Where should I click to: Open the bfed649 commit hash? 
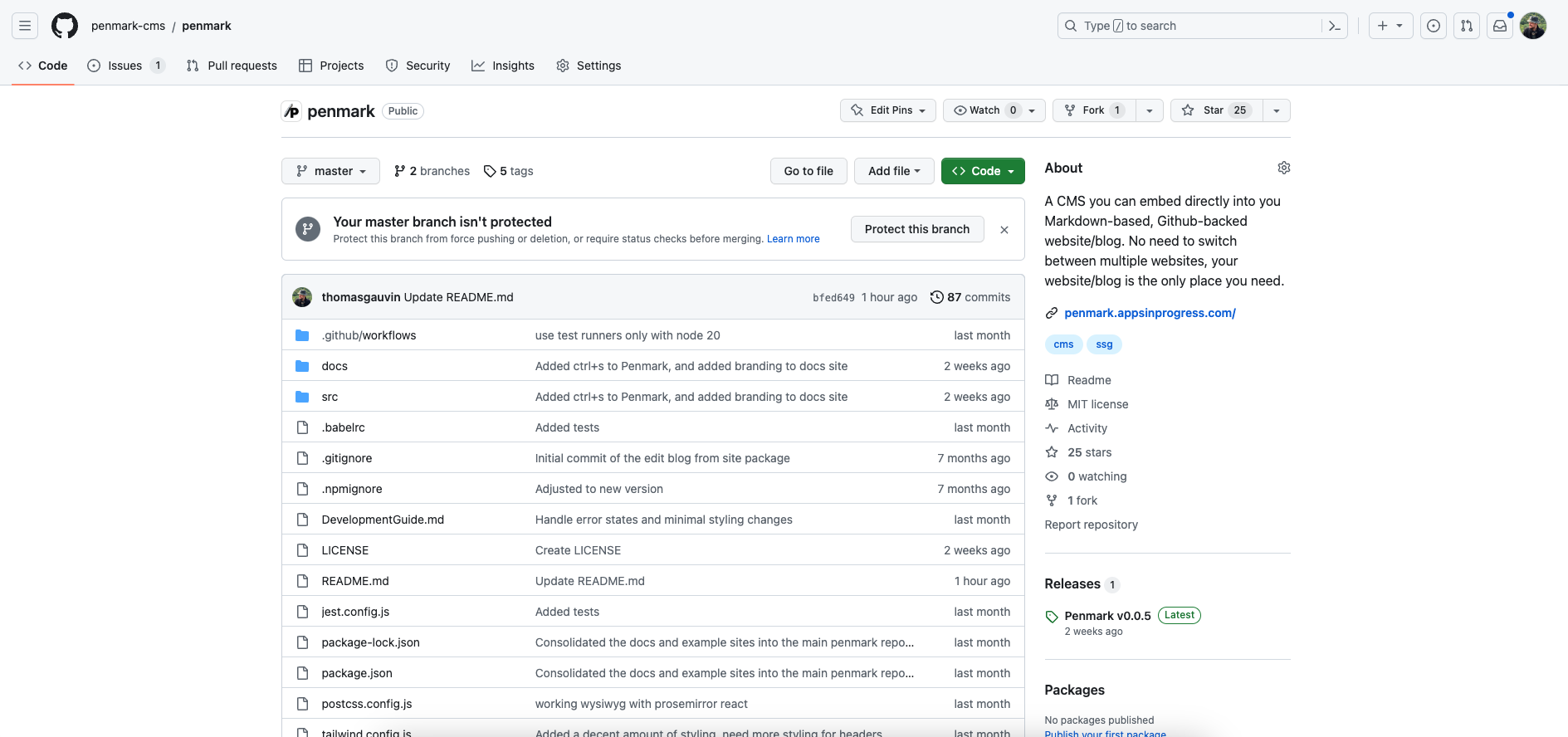click(833, 298)
